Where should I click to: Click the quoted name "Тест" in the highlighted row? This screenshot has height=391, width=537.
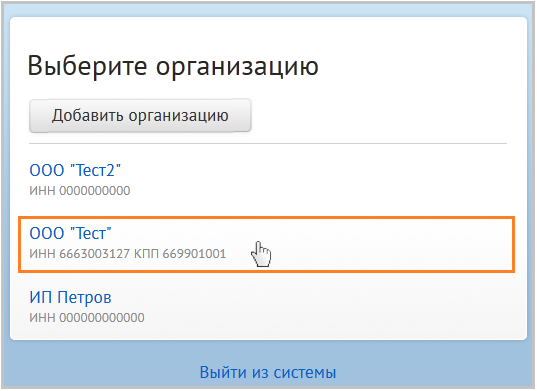click(x=90, y=234)
